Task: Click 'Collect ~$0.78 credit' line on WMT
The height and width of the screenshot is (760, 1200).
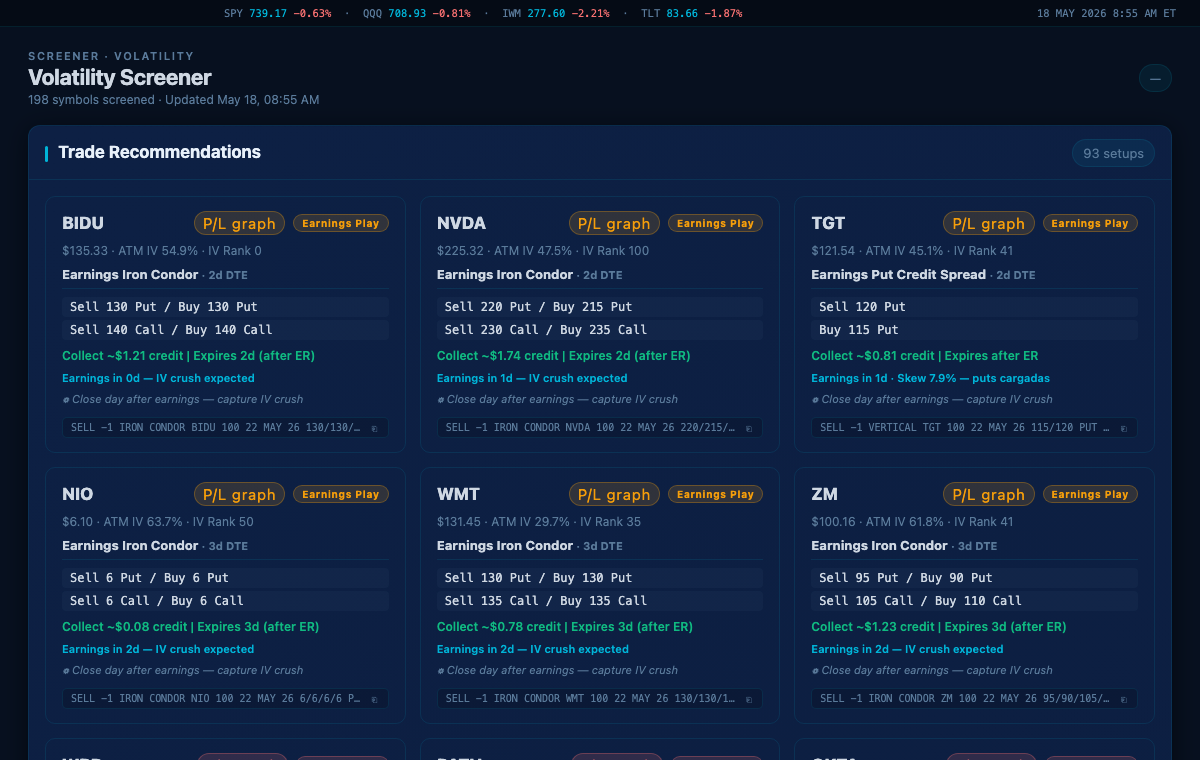Action: [x=565, y=627]
